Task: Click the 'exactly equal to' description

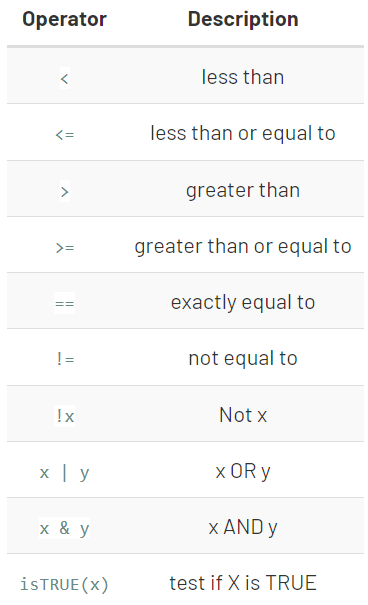Action: [243, 302]
